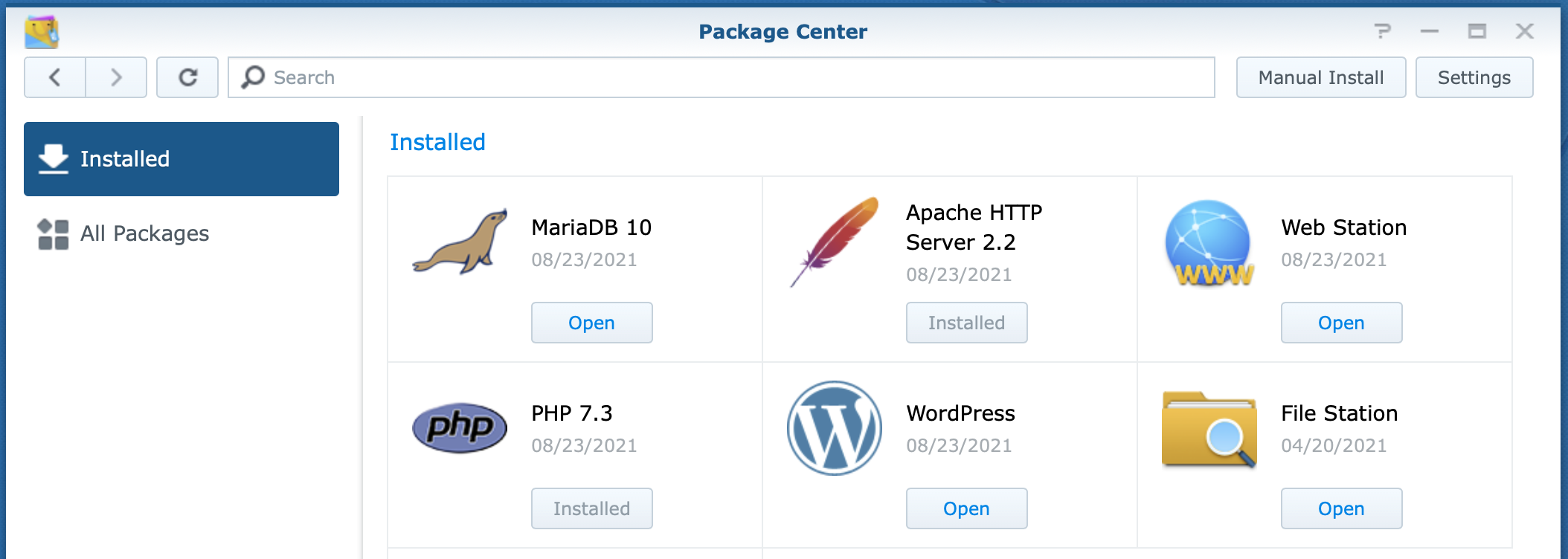This screenshot has width=1568, height=559.
Task: Open the help question mark
Action: tap(1382, 31)
